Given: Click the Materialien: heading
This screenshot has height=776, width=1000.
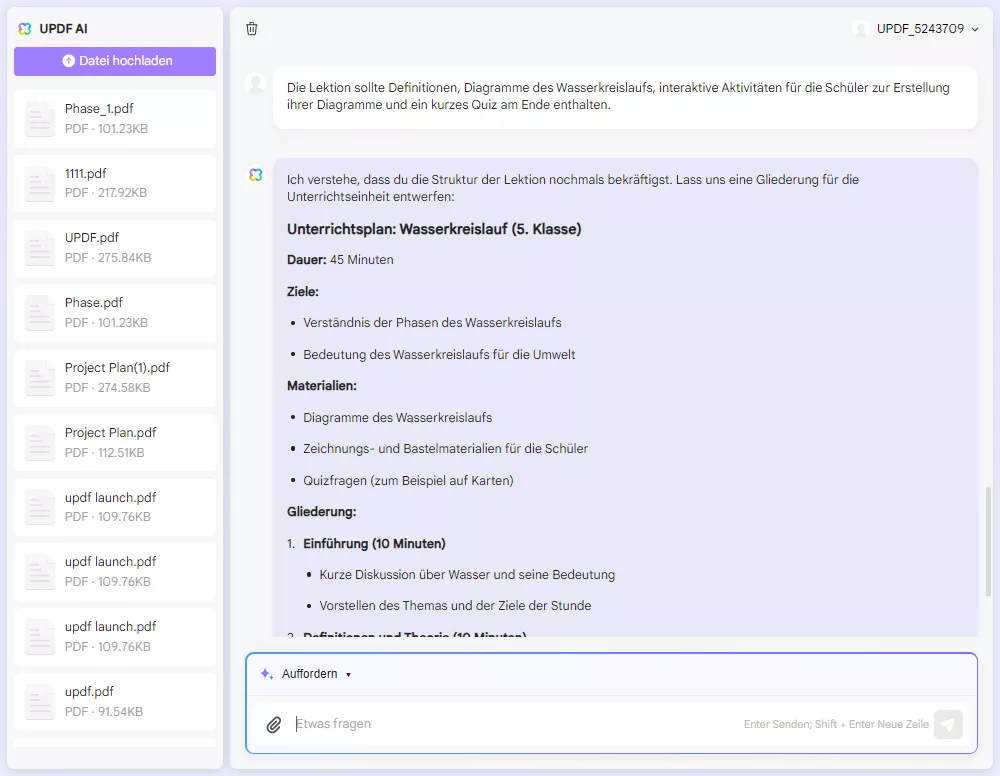Looking at the screenshot, I should click(321, 386).
